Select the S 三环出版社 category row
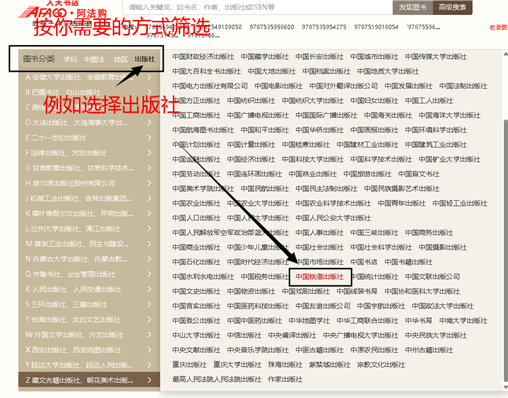The height and width of the screenshot is (398, 508). pyautogui.click(x=89, y=304)
